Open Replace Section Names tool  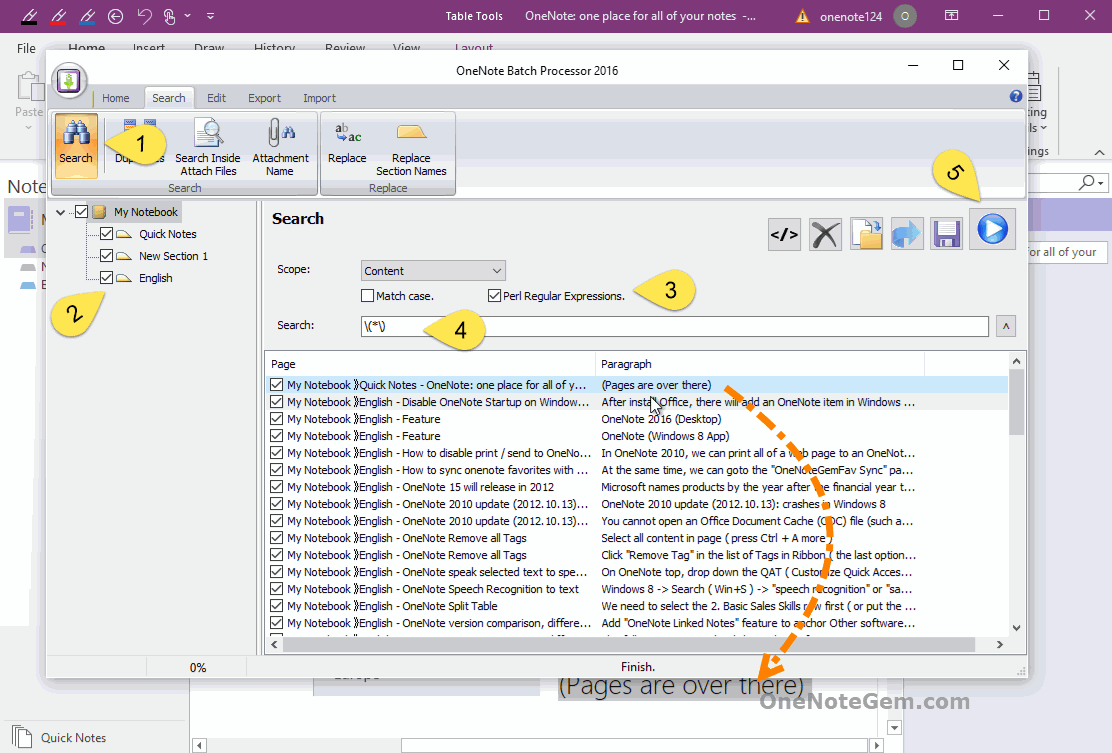(411, 146)
